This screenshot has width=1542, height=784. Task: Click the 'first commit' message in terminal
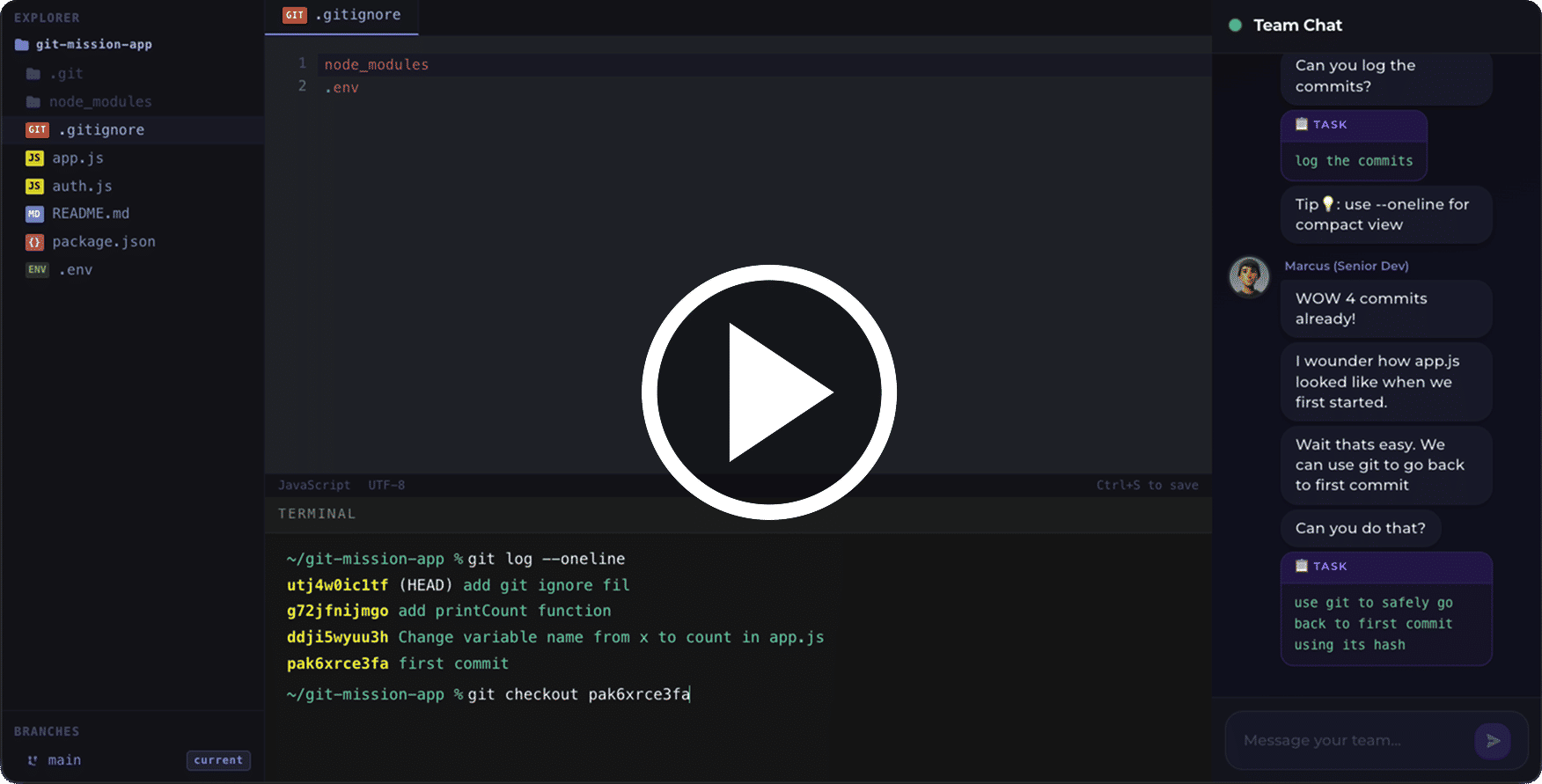tap(453, 663)
